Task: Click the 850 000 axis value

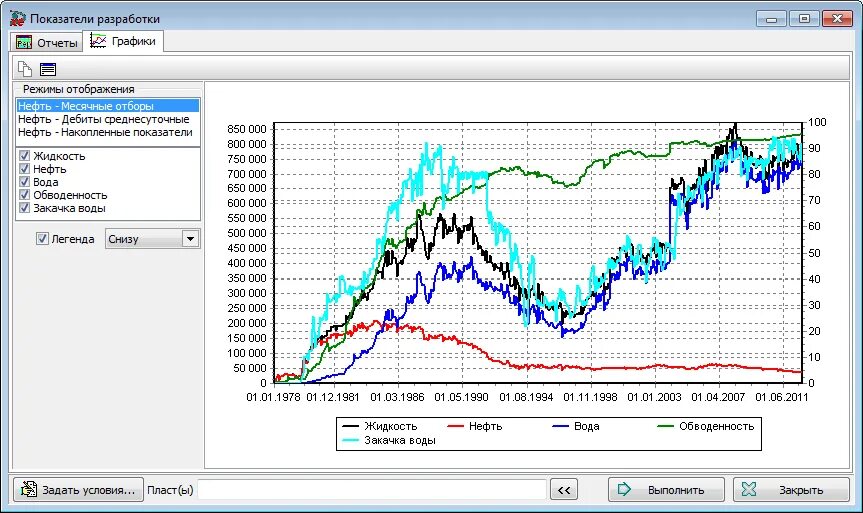Action: coord(247,129)
